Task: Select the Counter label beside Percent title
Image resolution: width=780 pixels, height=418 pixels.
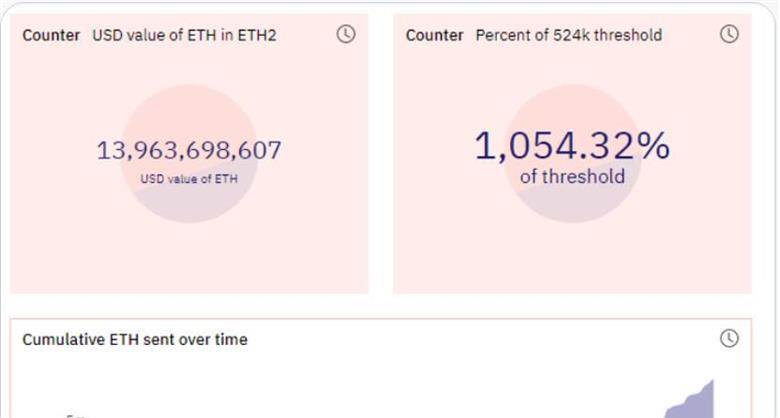Action: click(x=435, y=35)
